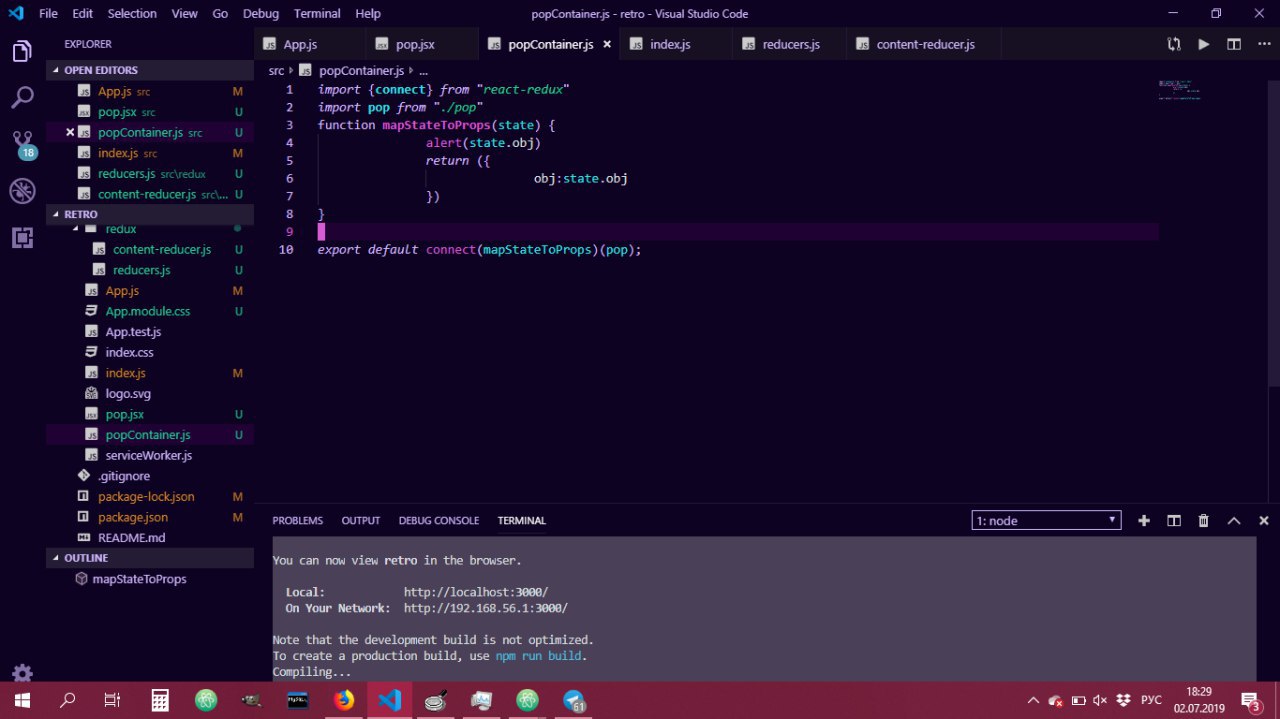This screenshot has height=719, width=1280.
Task: Toggle the РУС keyboard language indicator
Action: 1151,700
